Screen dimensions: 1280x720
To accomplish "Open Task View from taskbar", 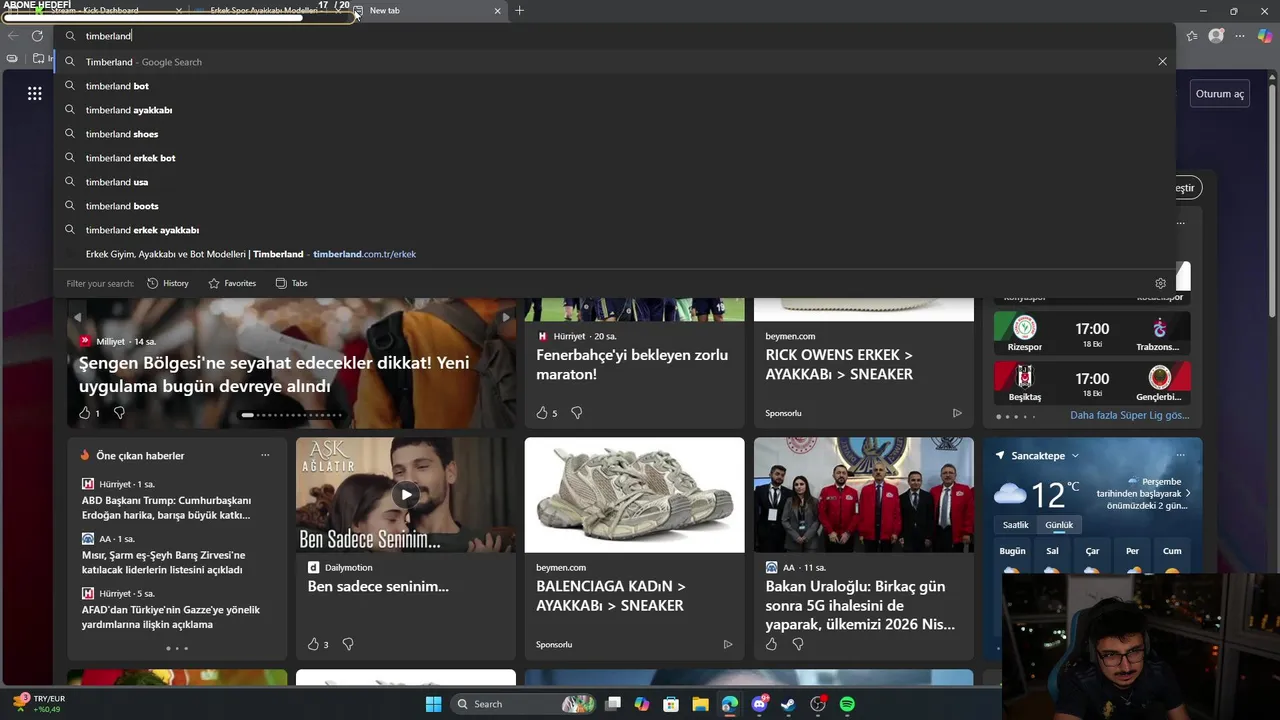I will (613, 704).
